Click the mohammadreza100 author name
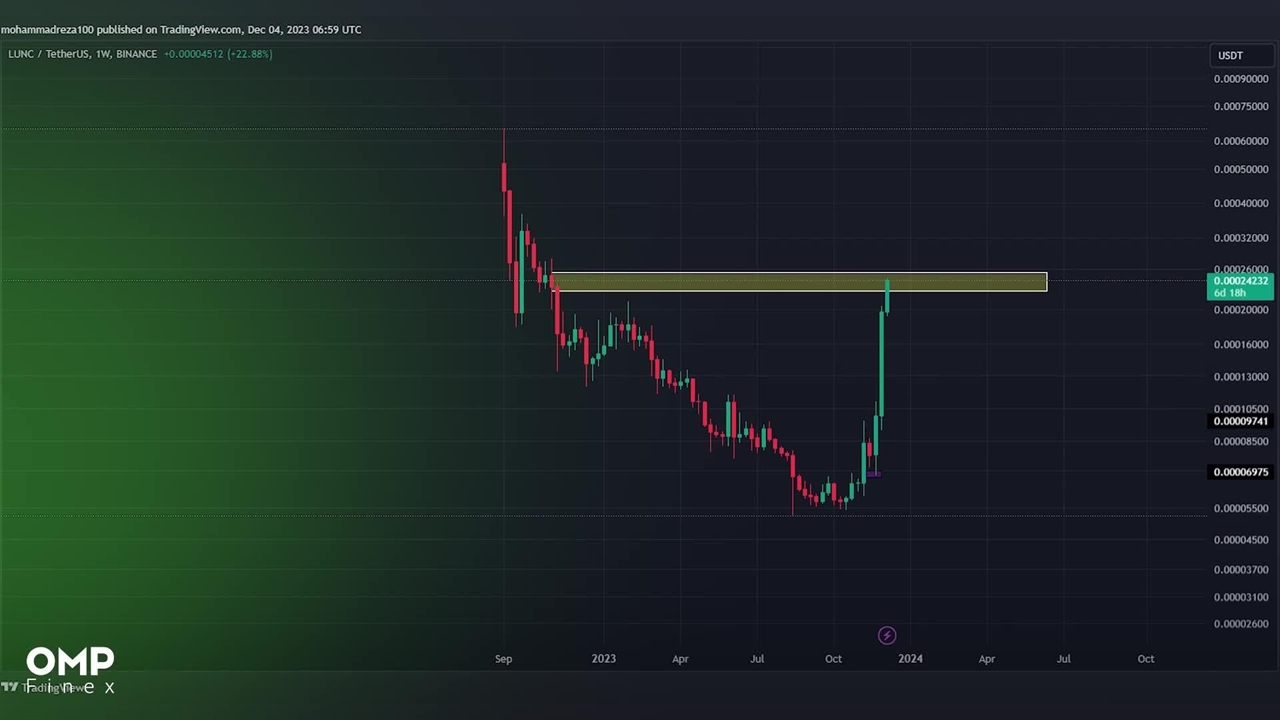The width and height of the screenshot is (1280, 720). 47,30
